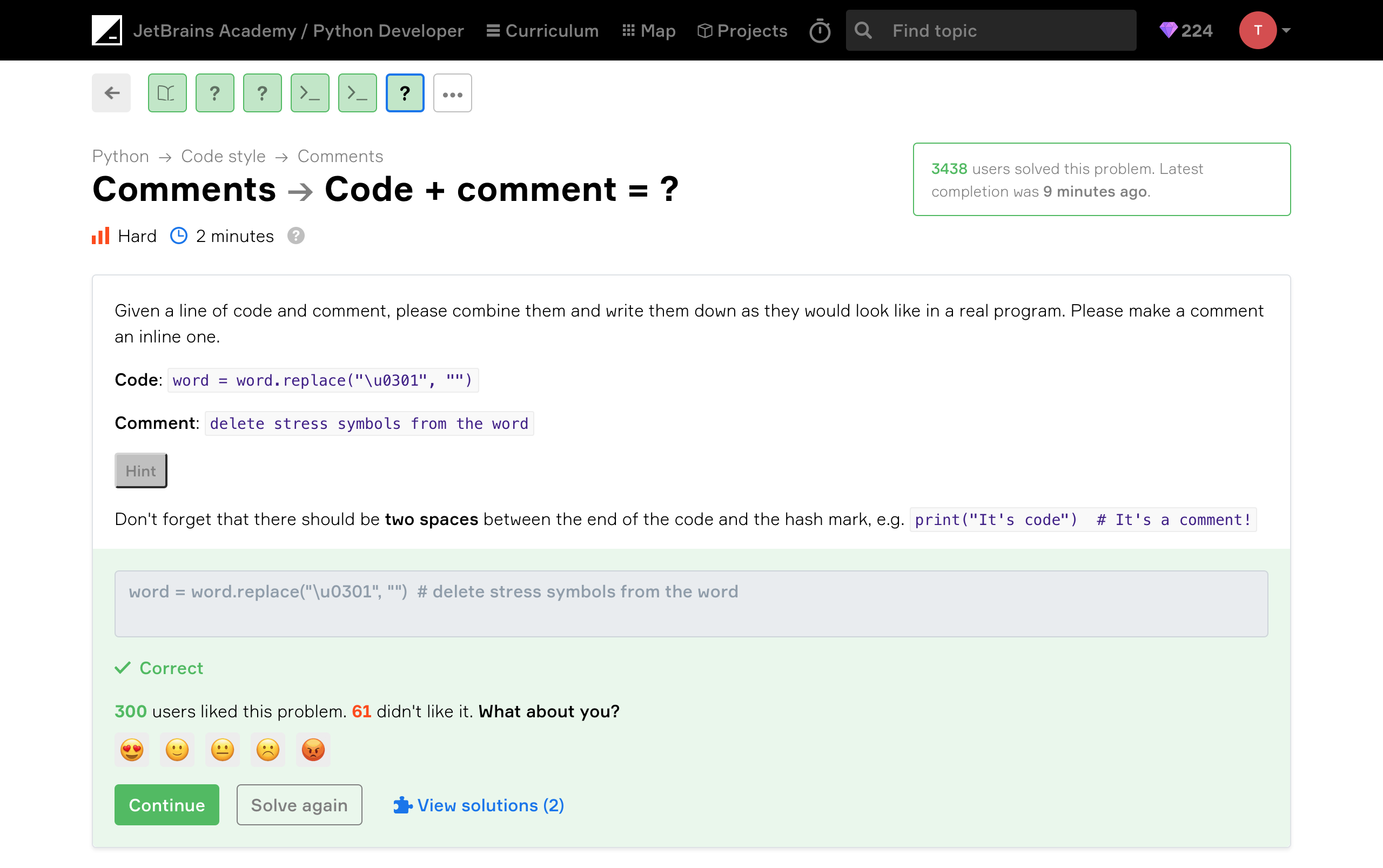Click the Python breadcrumb menu item

pos(120,156)
